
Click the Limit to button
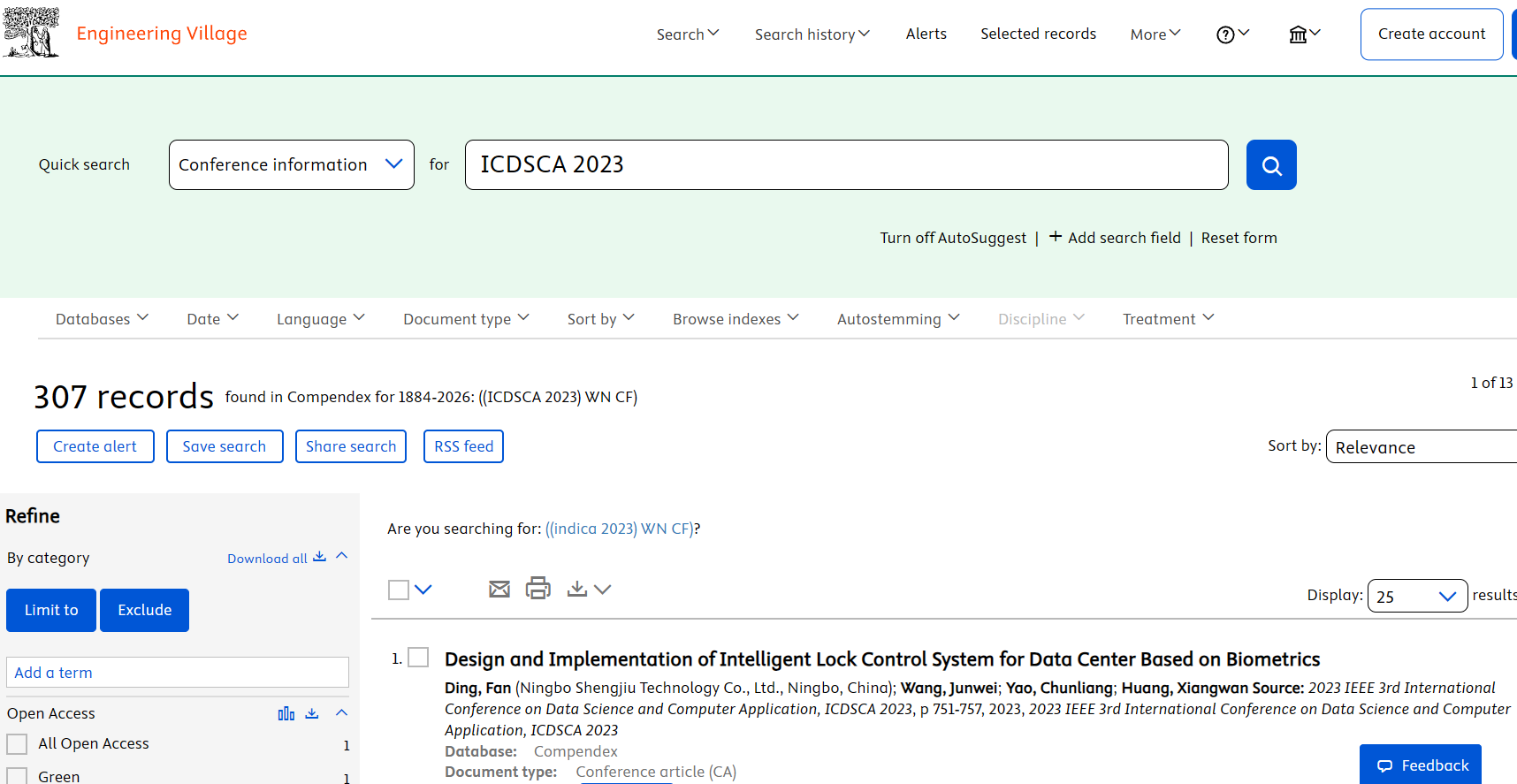pos(51,610)
